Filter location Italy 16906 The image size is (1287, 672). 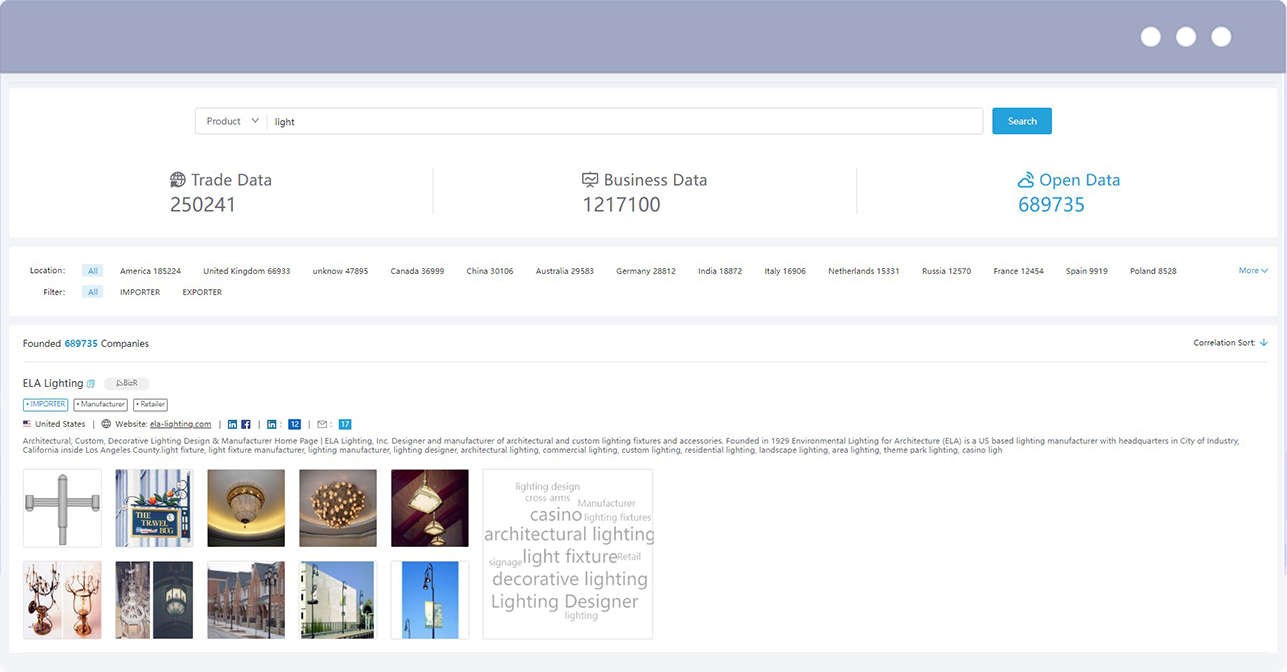click(785, 271)
